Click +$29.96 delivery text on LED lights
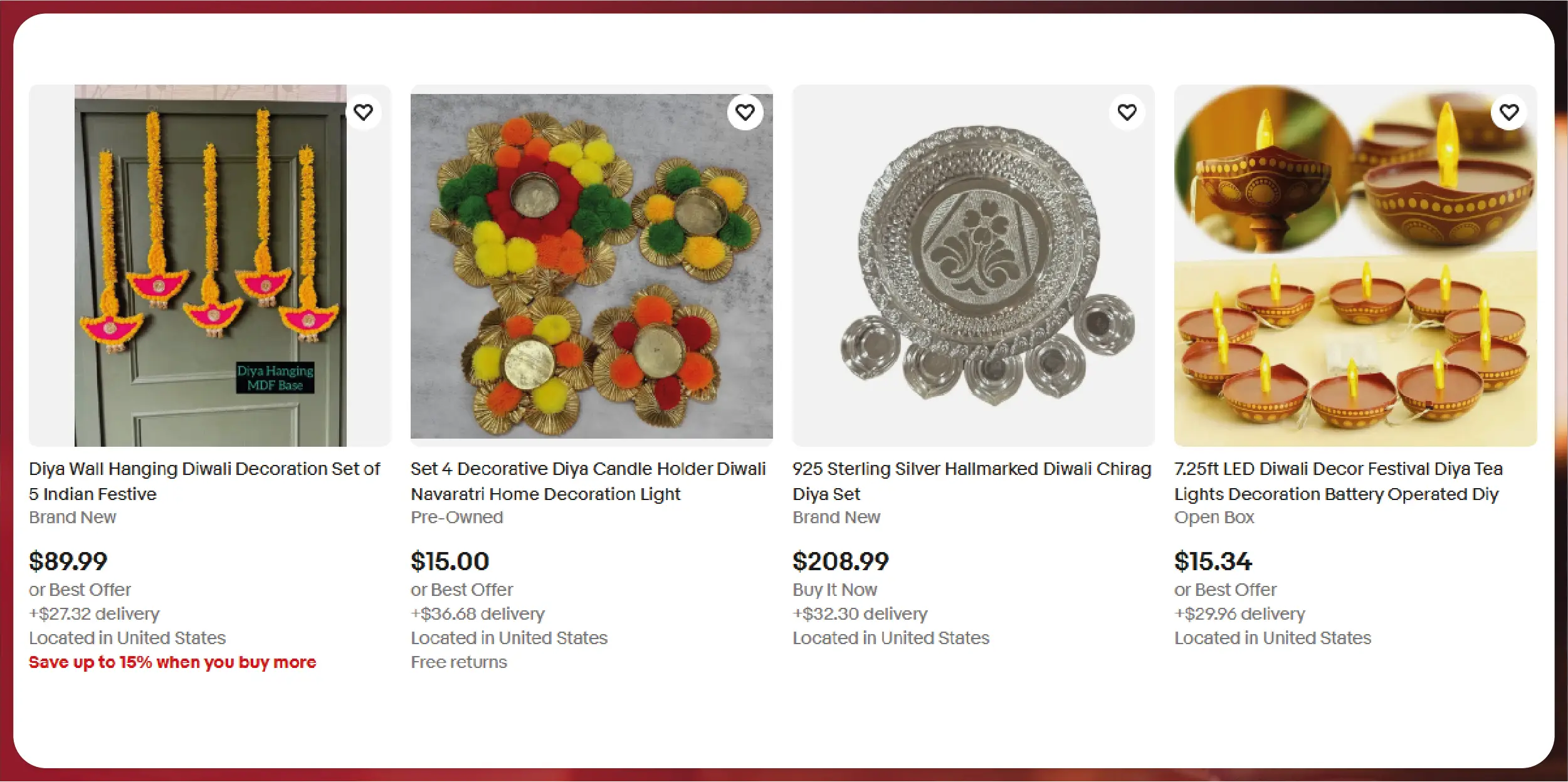This screenshot has height=782, width=1568. 1239,614
